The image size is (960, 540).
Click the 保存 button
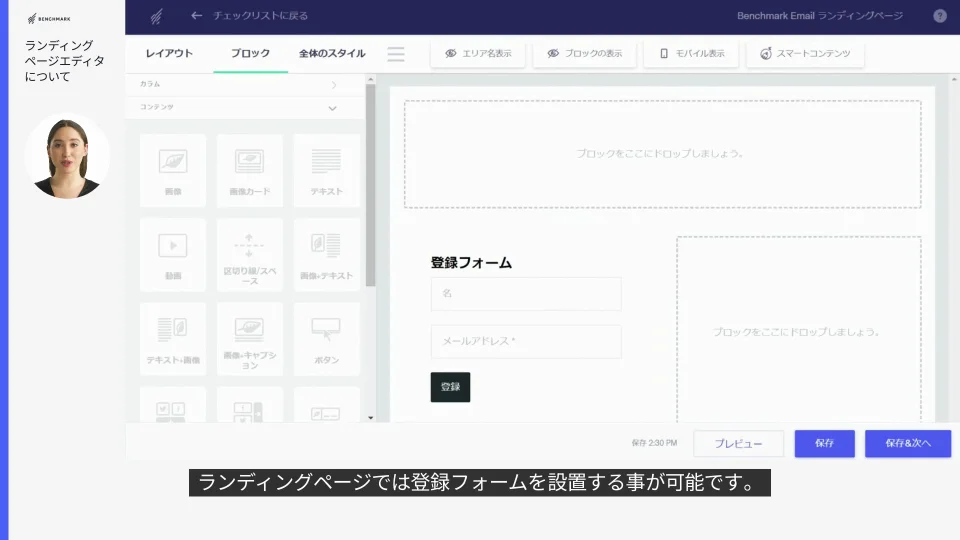pos(825,443)
